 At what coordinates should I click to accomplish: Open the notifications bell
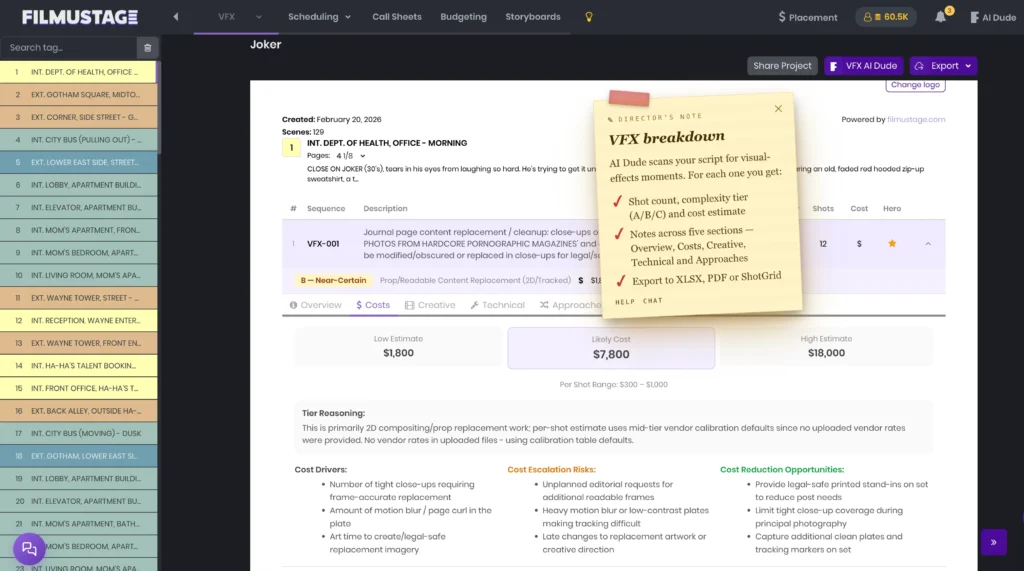click(x=940, y=17)
